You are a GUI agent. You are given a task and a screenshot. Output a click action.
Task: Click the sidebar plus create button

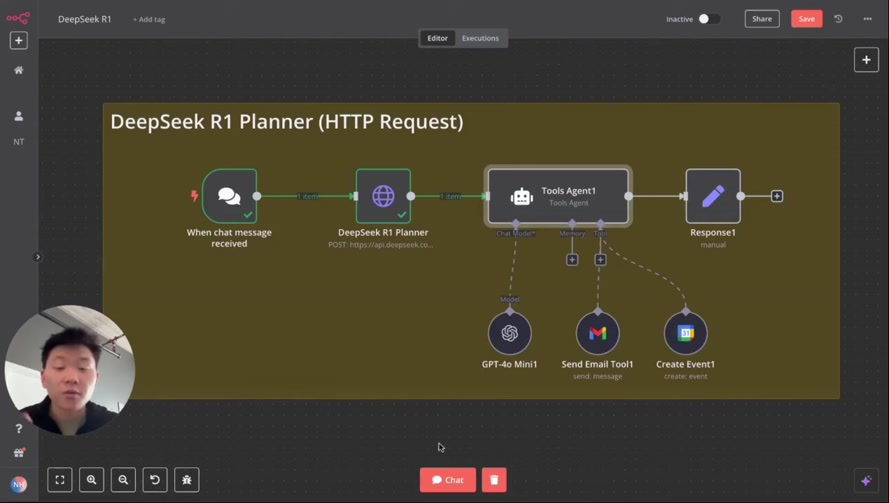(19, 41)
